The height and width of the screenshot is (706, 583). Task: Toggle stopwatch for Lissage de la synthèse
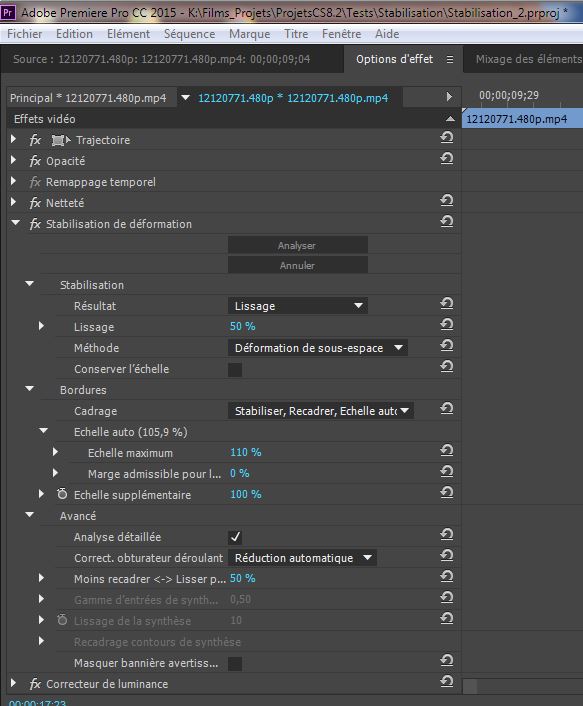[62, 620]
